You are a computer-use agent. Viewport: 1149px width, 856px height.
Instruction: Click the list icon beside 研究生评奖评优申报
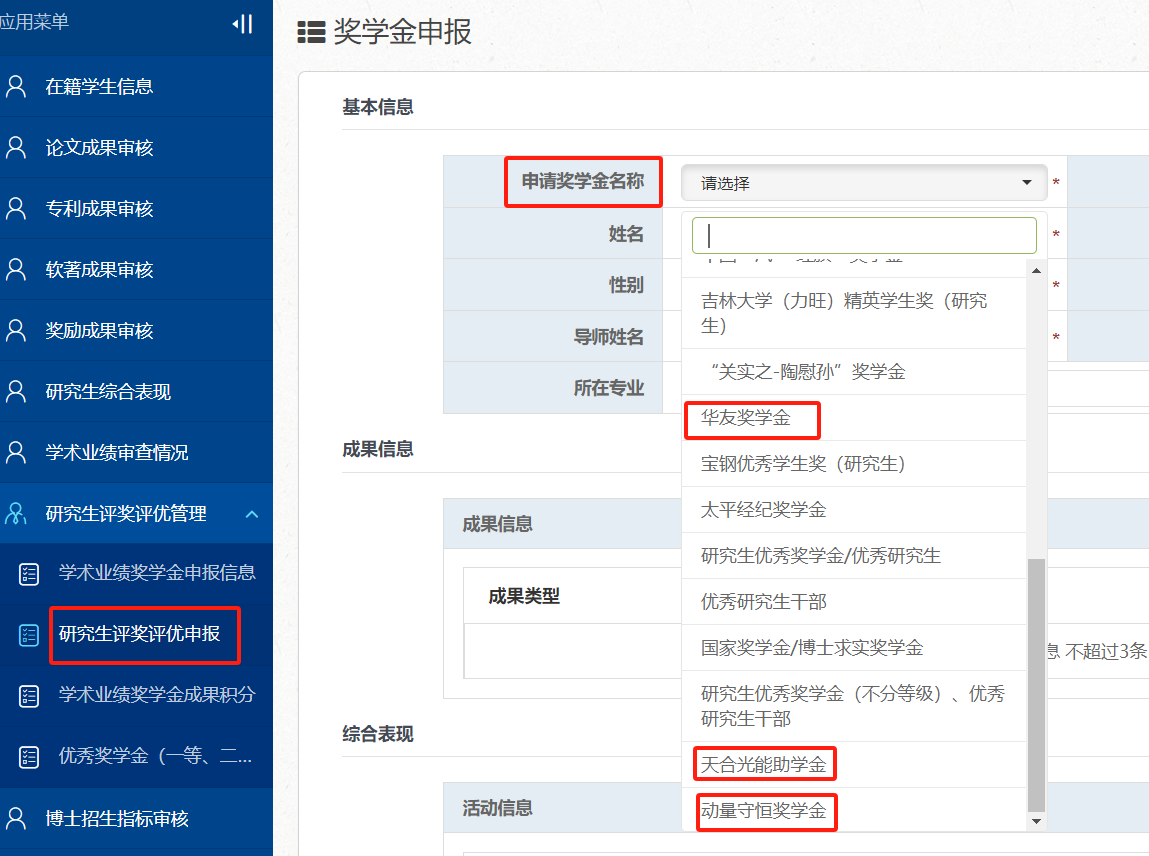click(x=29, y=634)
